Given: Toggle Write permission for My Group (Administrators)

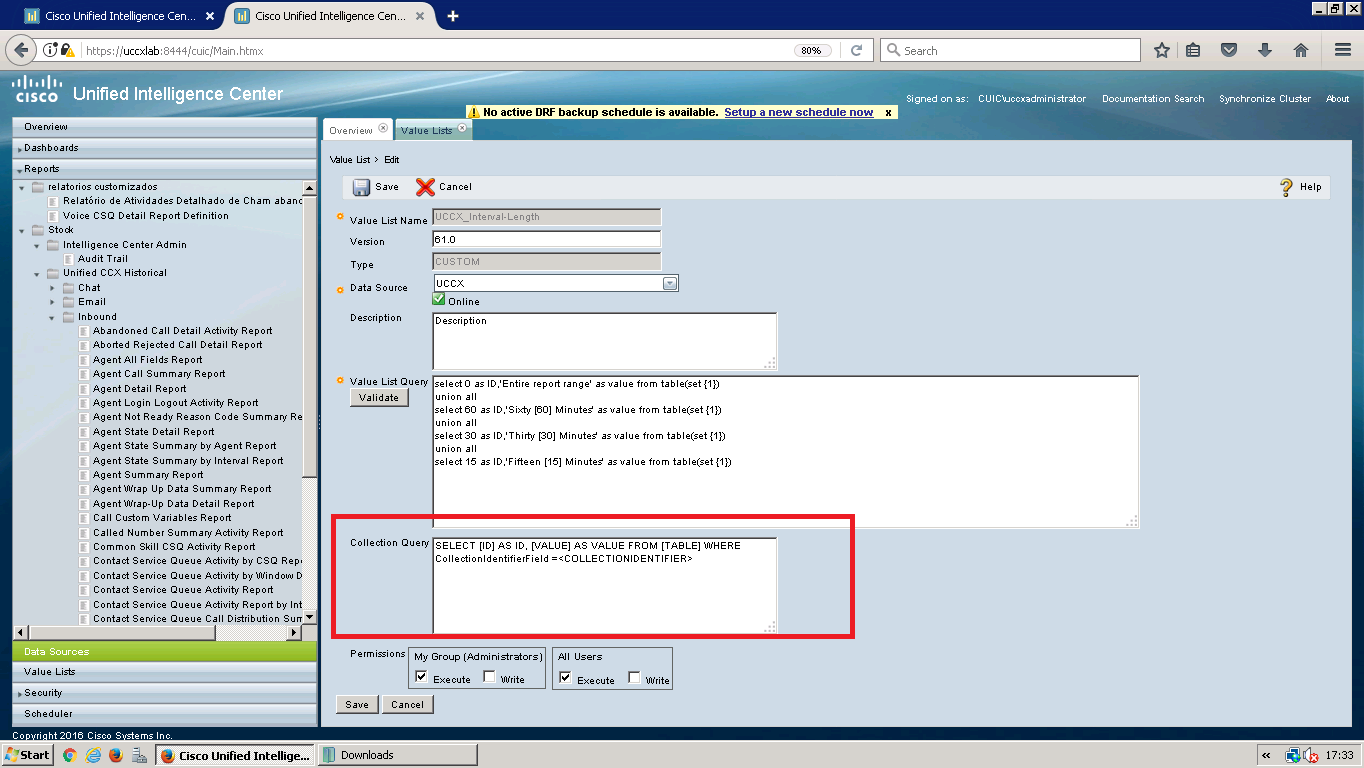Looking at the screenshot, I should (x=489, y=678).
